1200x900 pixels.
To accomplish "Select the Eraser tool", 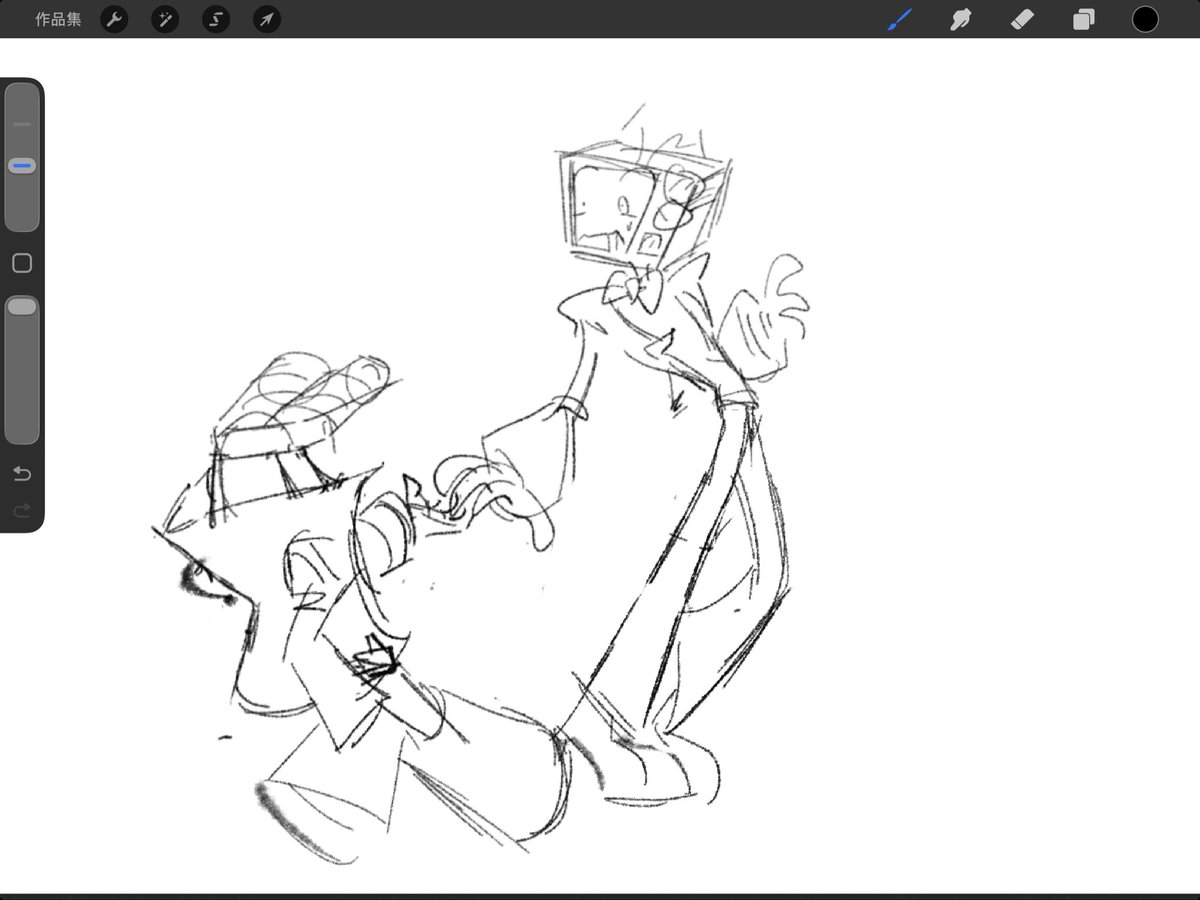I will [x=1022, y=19].
